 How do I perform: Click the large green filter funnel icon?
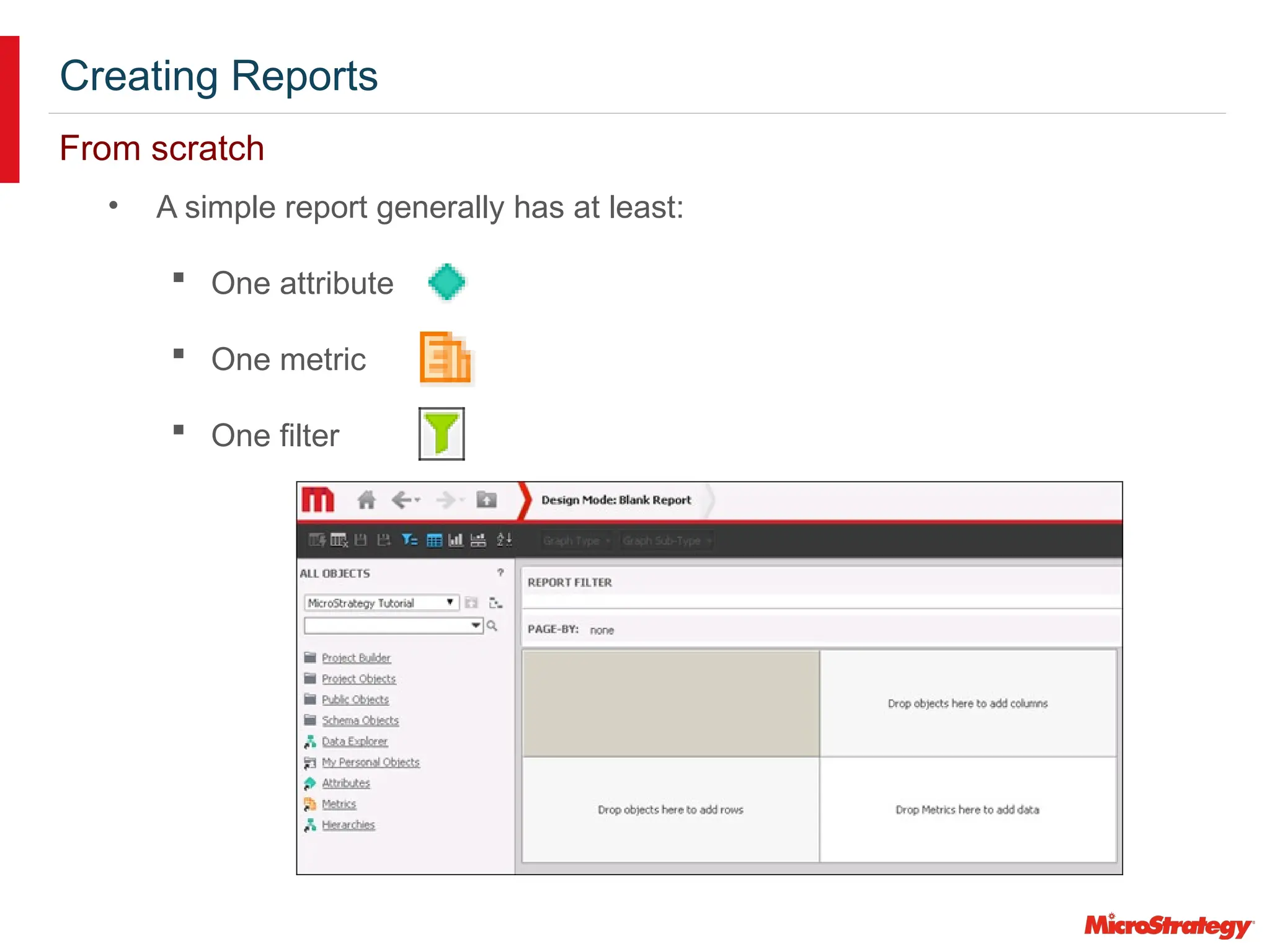(442, 434)
